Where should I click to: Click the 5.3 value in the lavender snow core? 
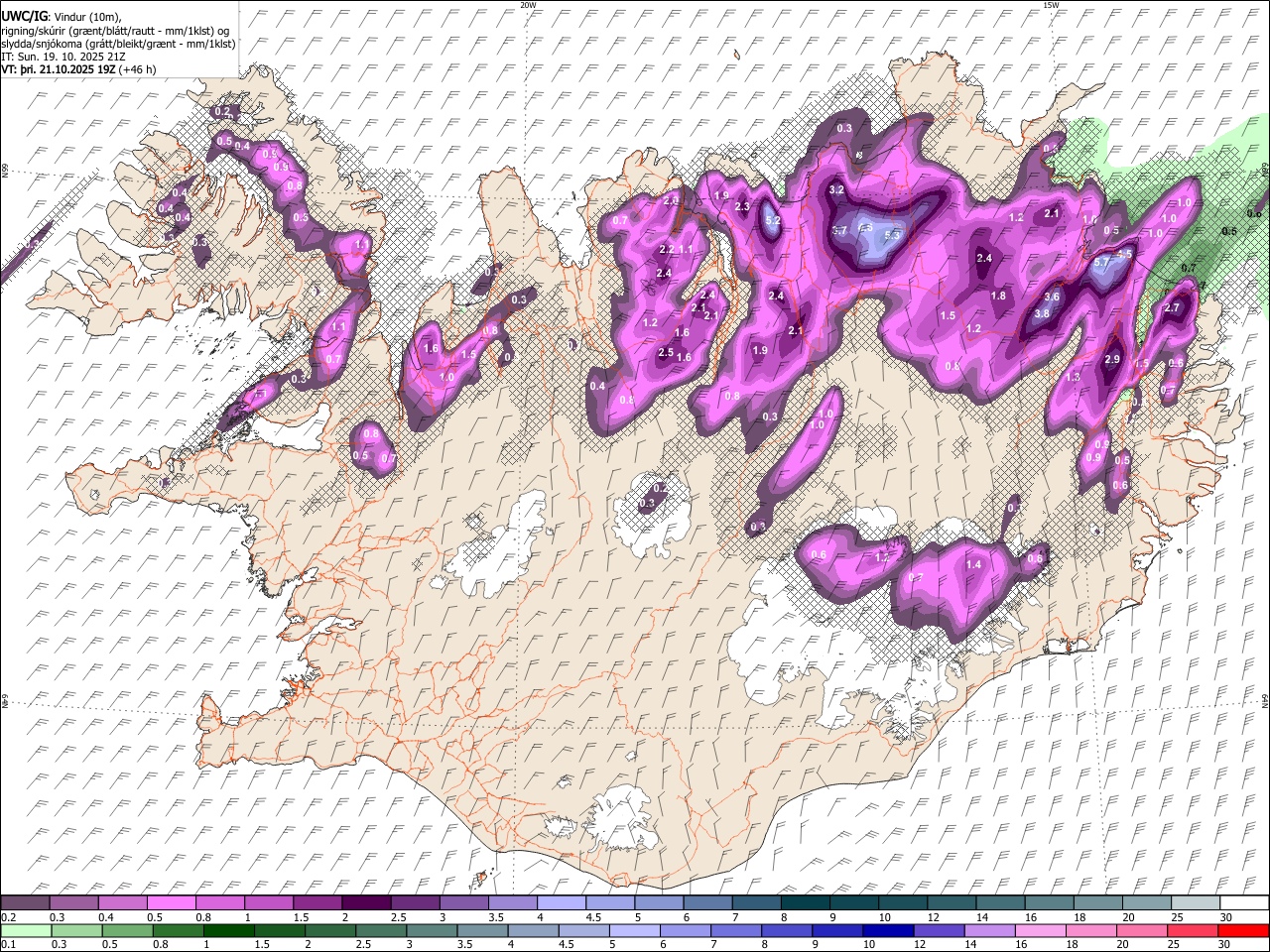tap(891, 235)
